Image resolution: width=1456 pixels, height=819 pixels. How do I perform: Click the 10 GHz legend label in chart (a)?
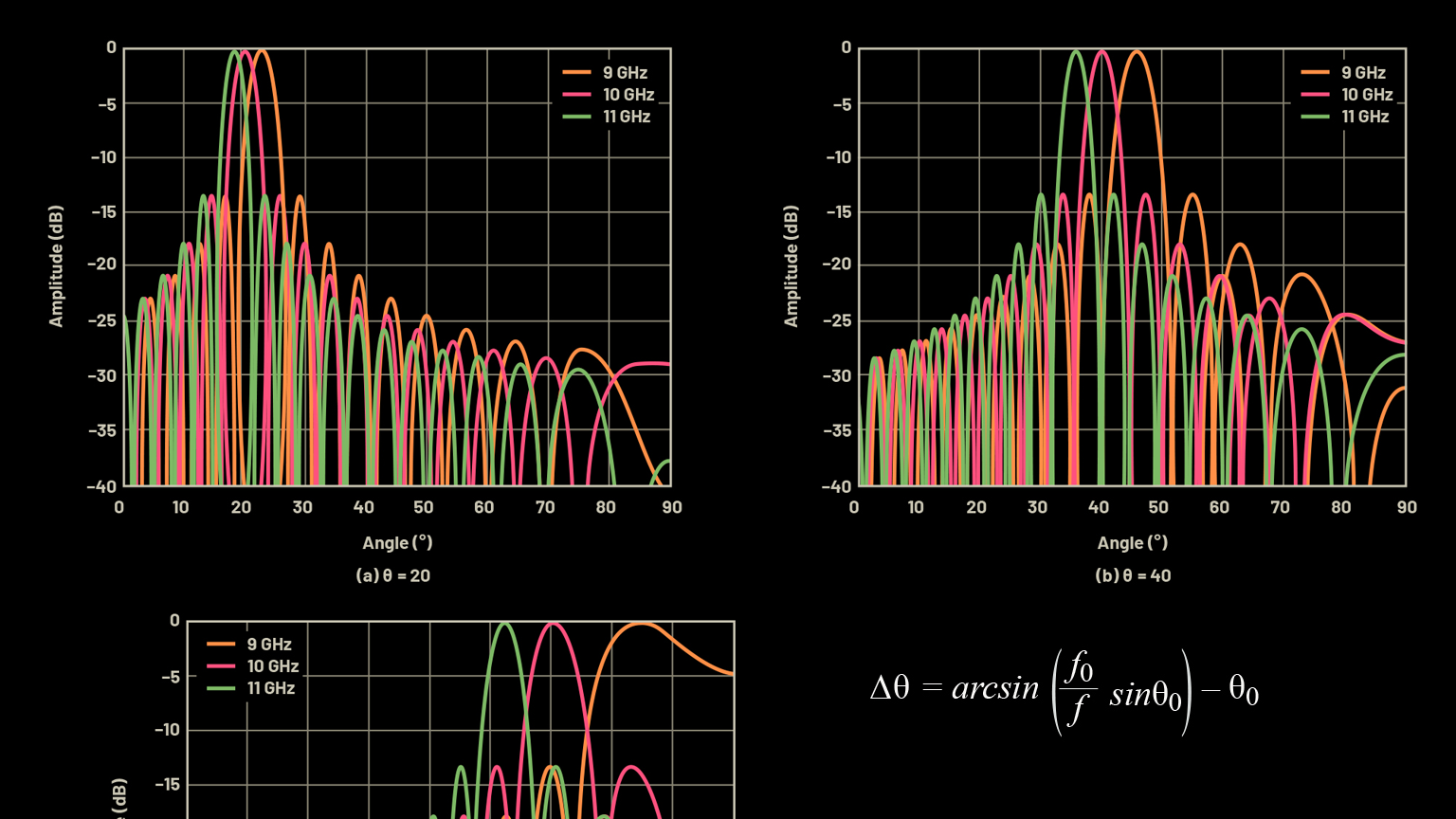coord(628,95)
